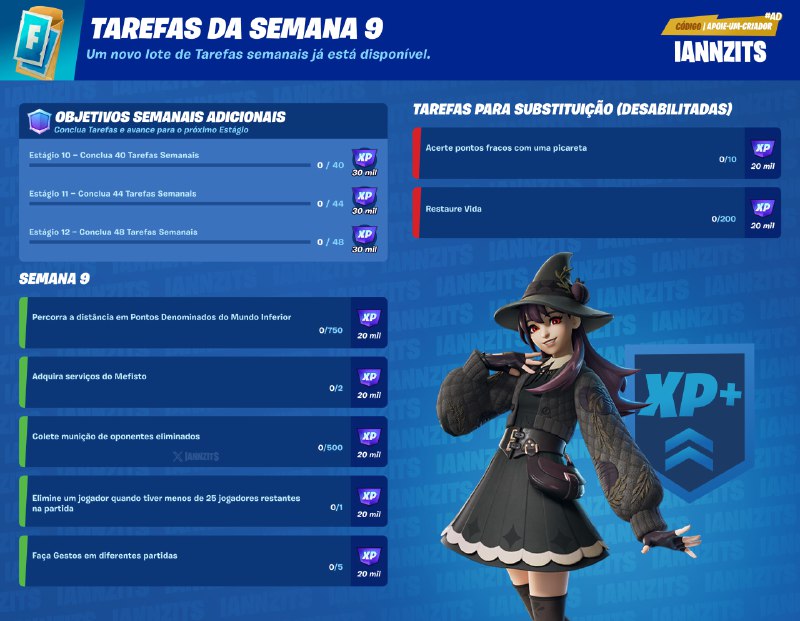
Task: Click the XP icon for Estágio 11
Action: (x=364, y=196)
